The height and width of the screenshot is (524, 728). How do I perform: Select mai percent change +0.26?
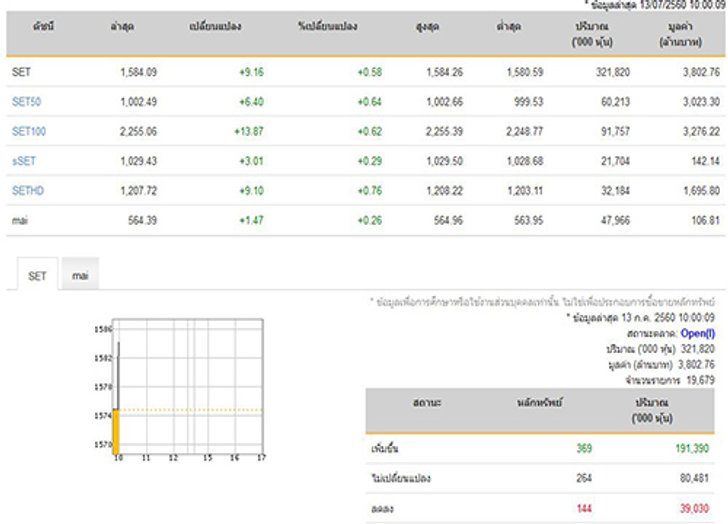pyautogui.click(x=370, y=220)
